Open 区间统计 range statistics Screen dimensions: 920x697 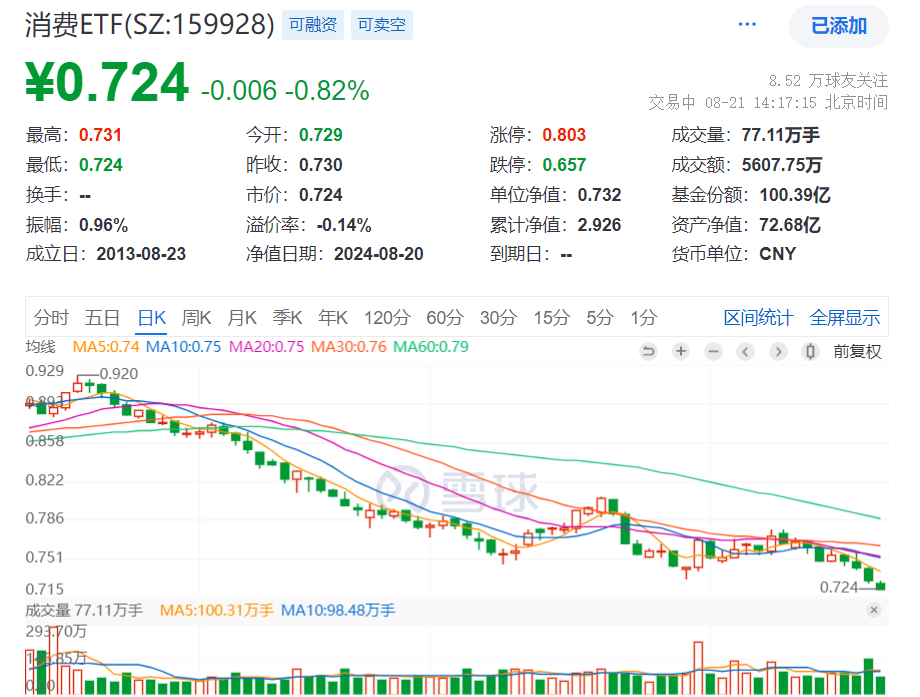point(758,317)
